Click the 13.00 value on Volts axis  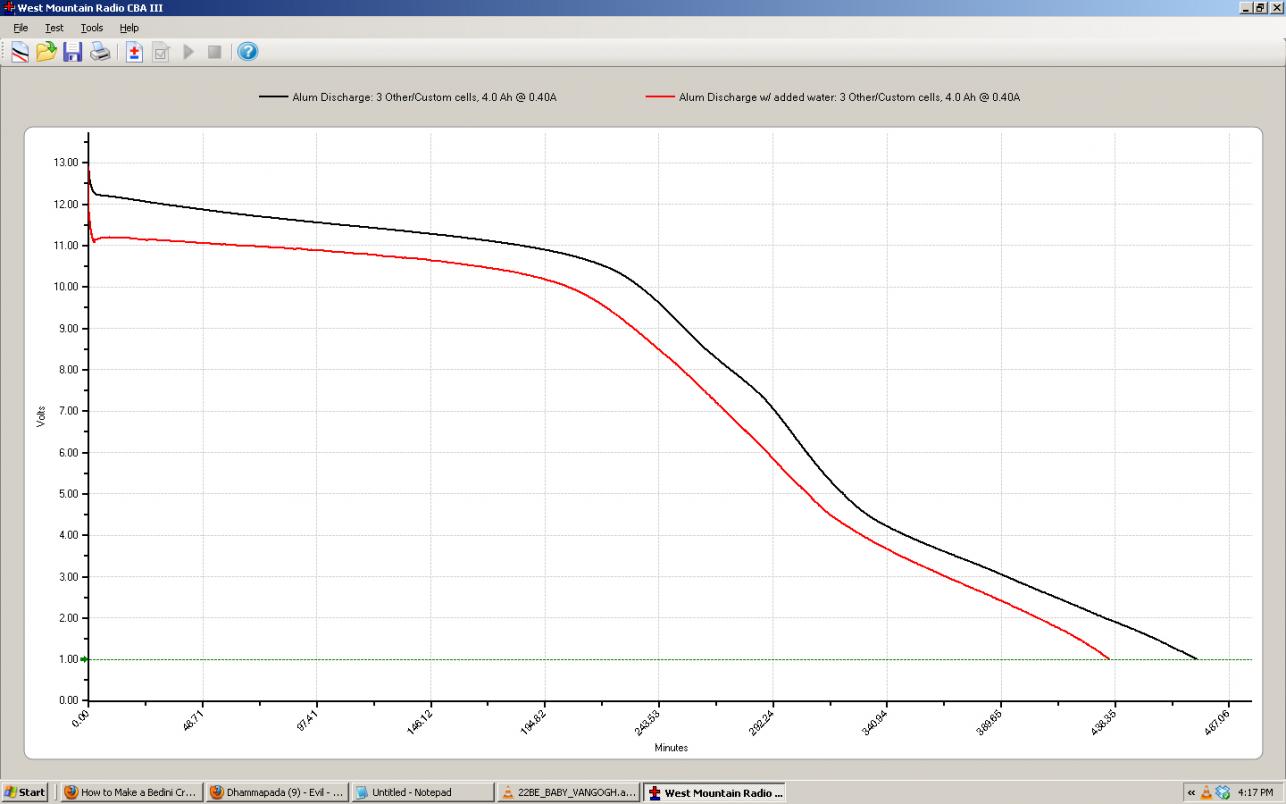(x=67, y=162)
